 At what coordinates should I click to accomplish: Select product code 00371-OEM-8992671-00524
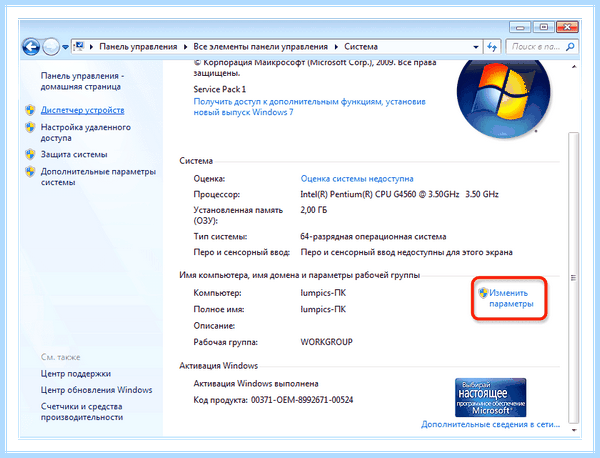point(302,400)
